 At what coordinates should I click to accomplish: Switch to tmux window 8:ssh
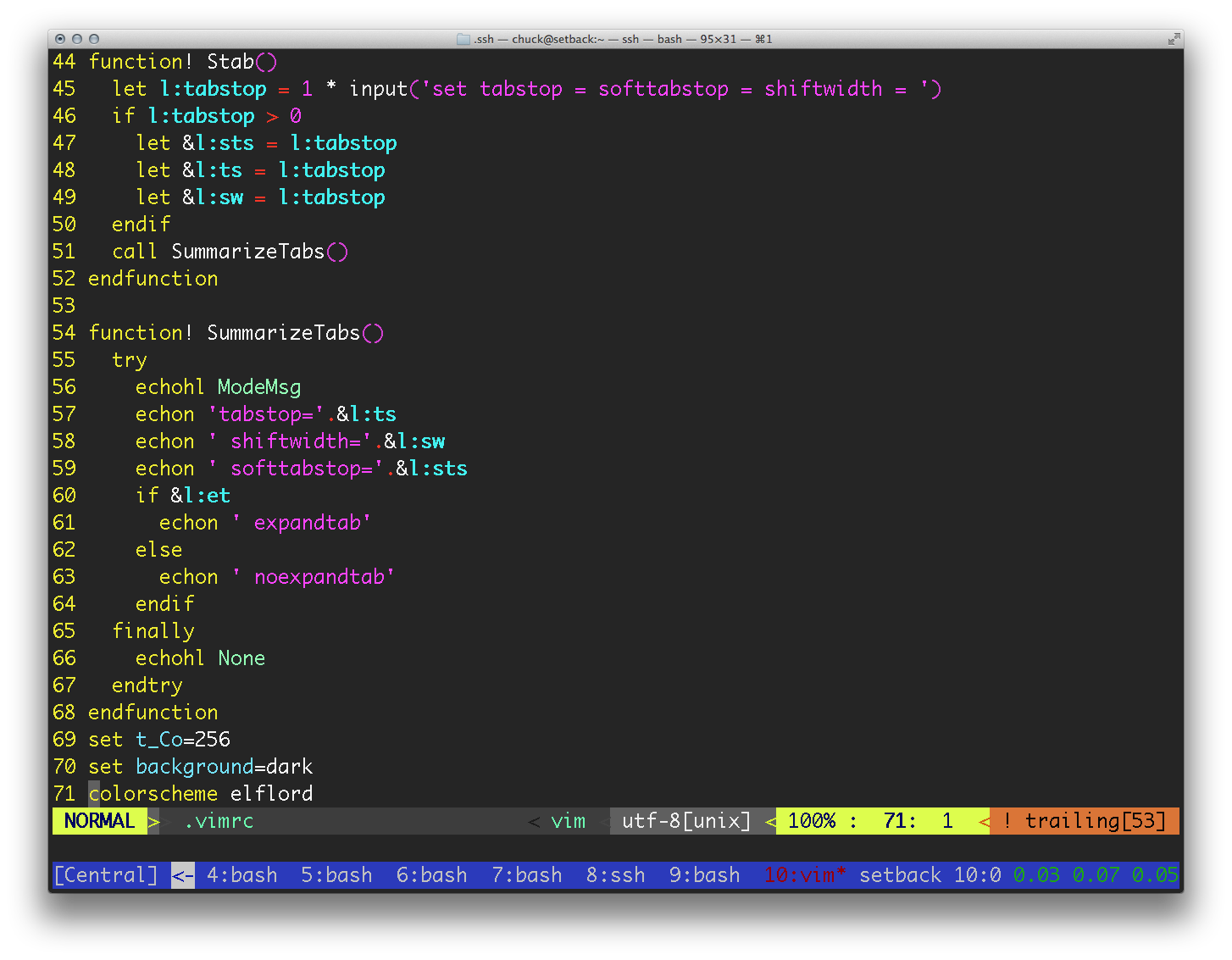(x=615, y=875)
